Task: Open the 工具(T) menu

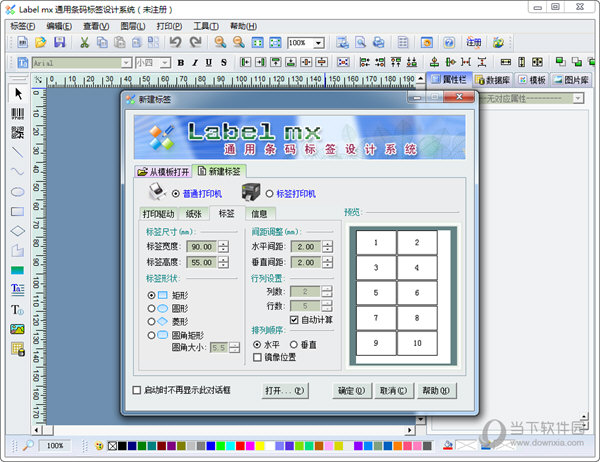Action: (206, 26)
